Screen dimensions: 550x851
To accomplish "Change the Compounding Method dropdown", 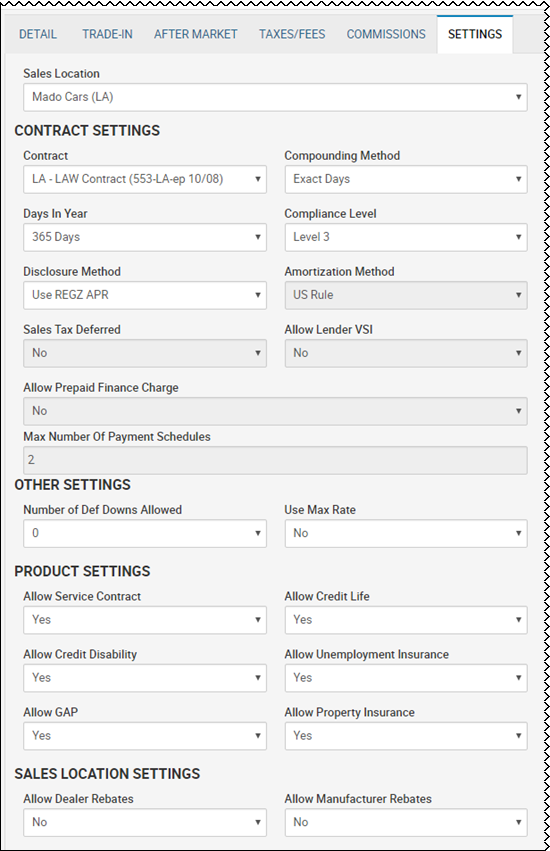I will coord(406,179).
